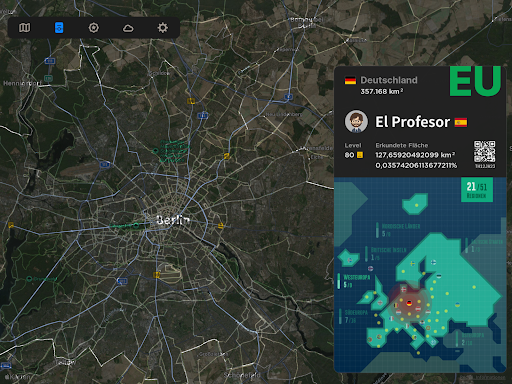Click the Westeuropa vertical progress bar
This screenshot has width=512, height=384.
(x=339, y=281)
